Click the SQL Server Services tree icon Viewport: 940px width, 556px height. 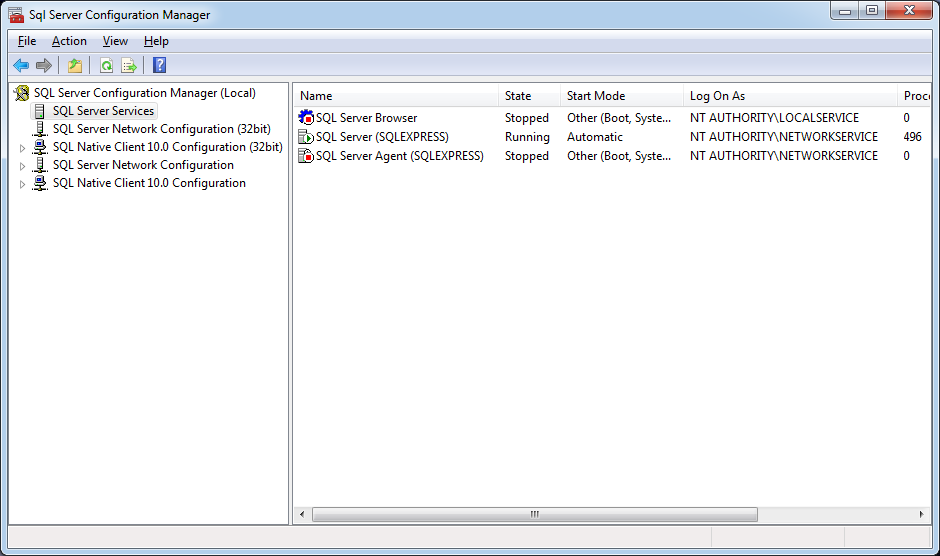[40, 111]
